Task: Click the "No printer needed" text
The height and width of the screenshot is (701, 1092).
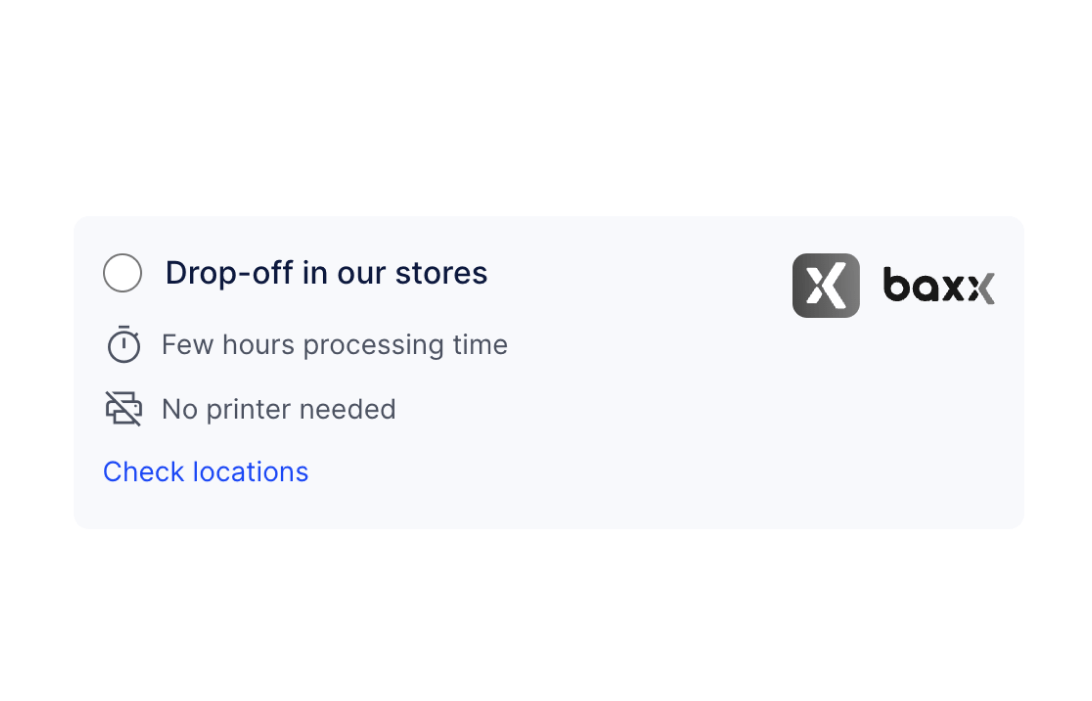Action: click(x=278, y=409)
